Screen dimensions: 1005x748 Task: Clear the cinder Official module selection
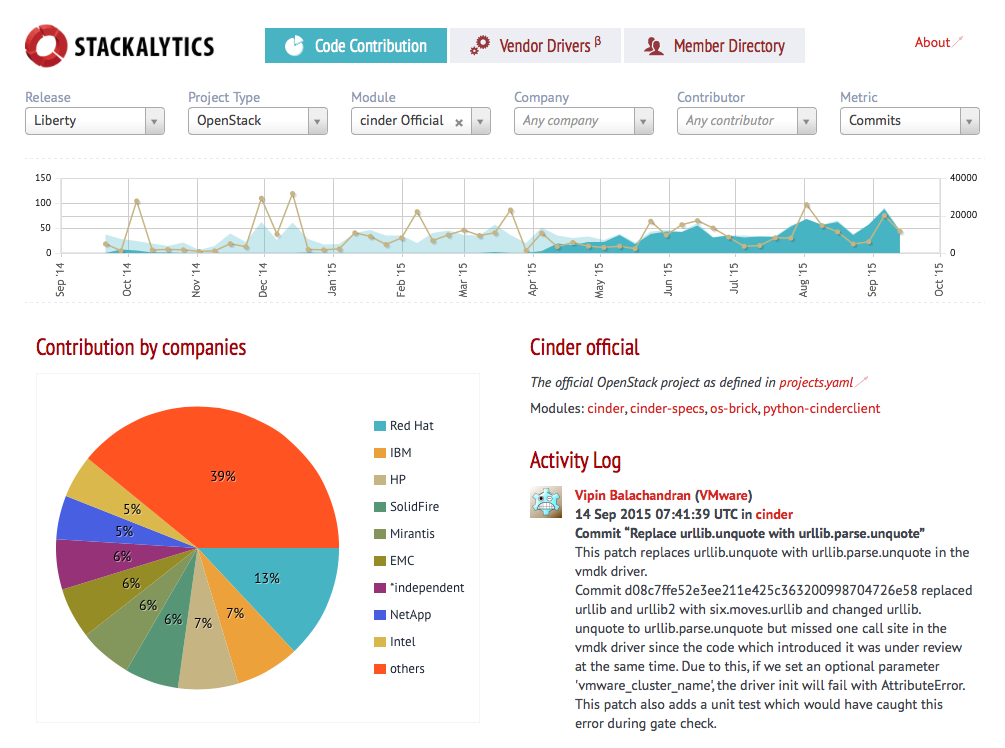pyautogui.click(x=459, y=122)
